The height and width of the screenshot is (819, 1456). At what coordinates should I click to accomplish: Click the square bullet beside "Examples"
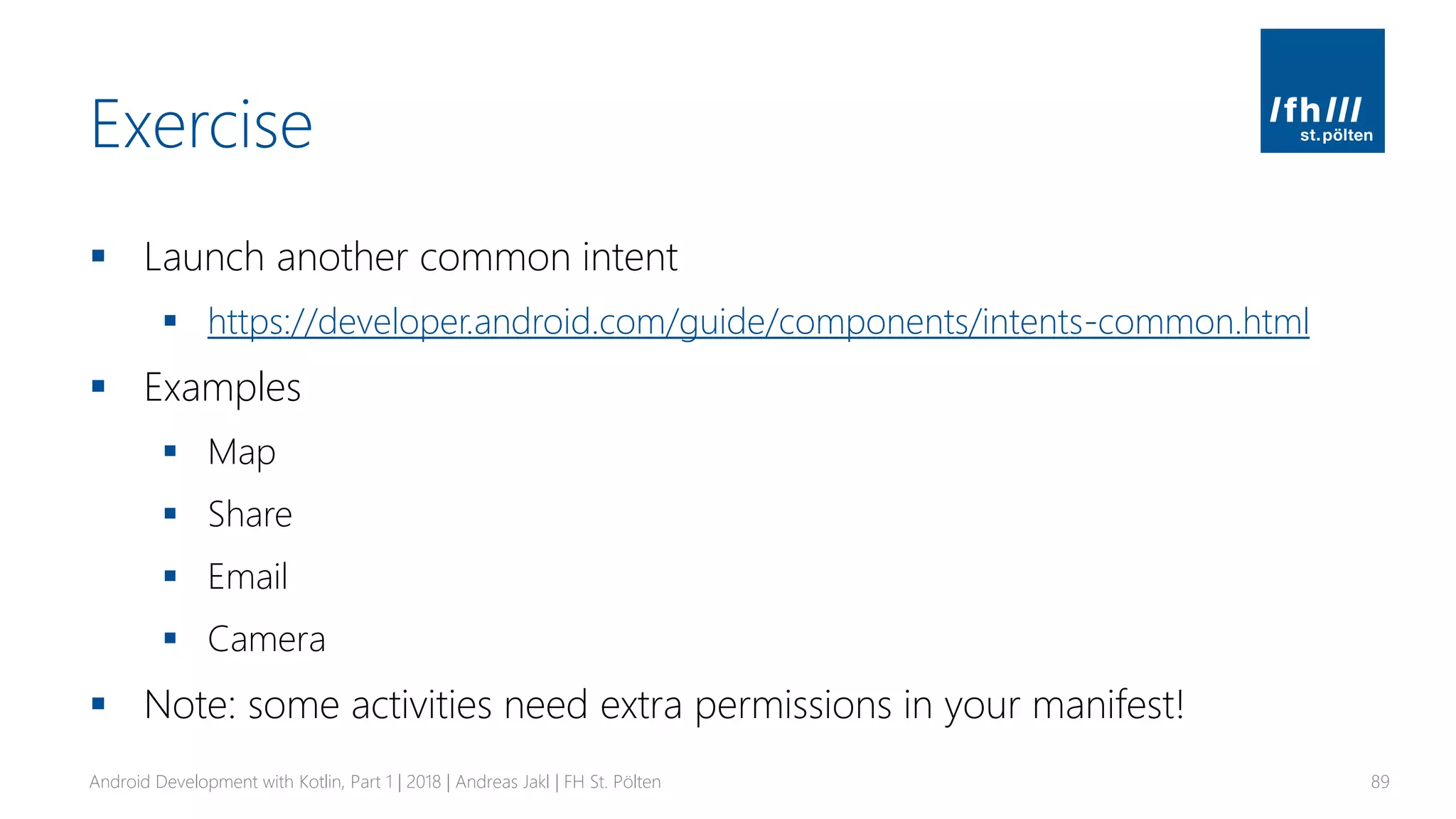(x=98, y=387)
